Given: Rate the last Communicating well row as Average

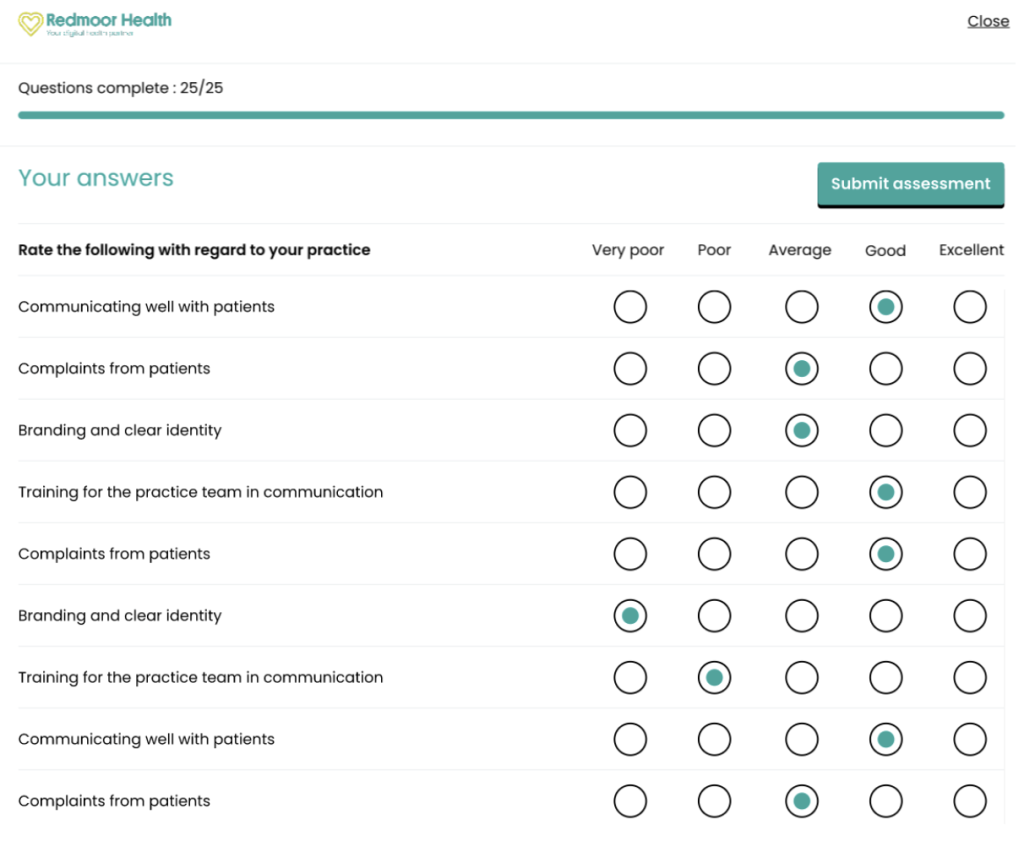Looking at the screenshot, I should (801, 740).
